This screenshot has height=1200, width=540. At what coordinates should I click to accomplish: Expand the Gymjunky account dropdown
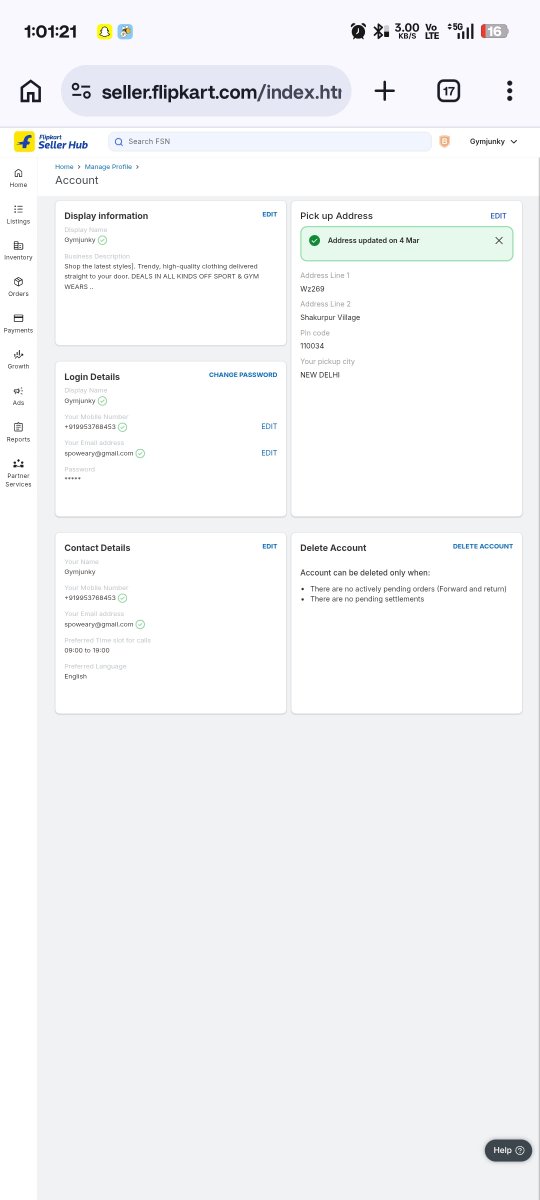pyautogui.click(x=494, y=142)
